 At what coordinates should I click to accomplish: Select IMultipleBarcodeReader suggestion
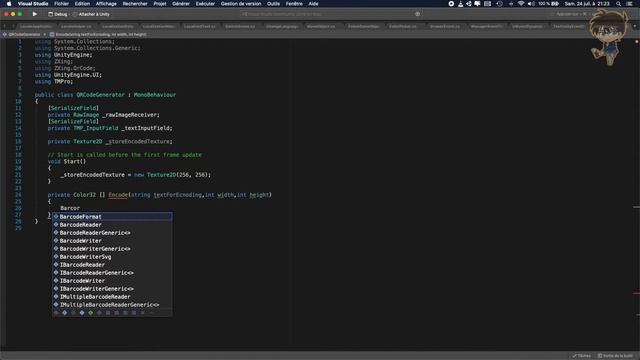click(x=112, y=297)
